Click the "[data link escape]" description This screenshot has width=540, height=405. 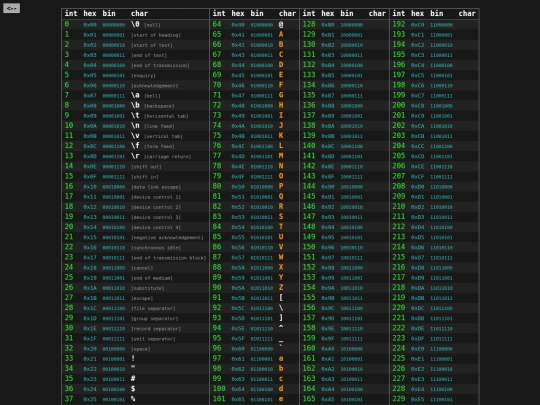coord(156,187)
